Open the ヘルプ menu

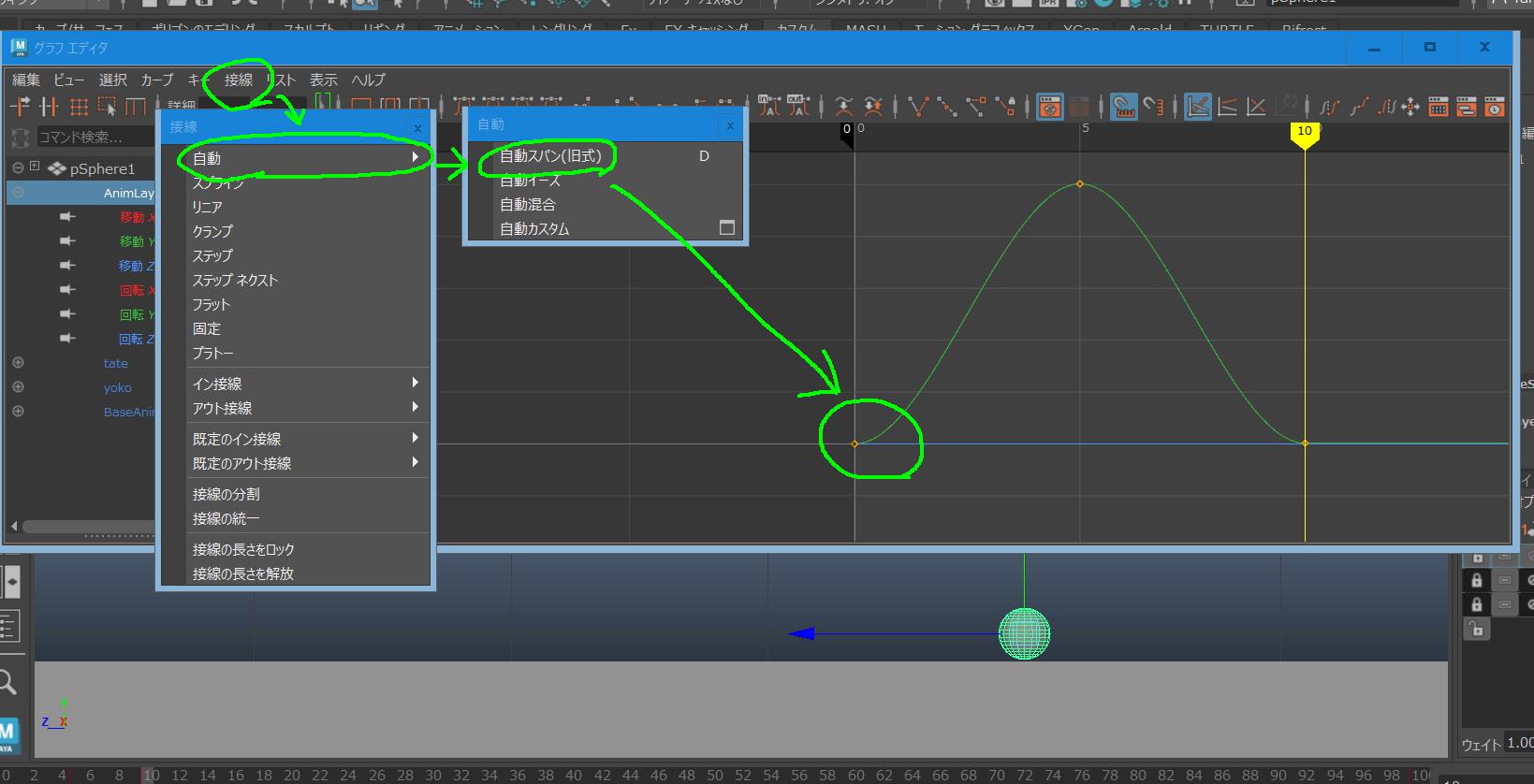369,80
